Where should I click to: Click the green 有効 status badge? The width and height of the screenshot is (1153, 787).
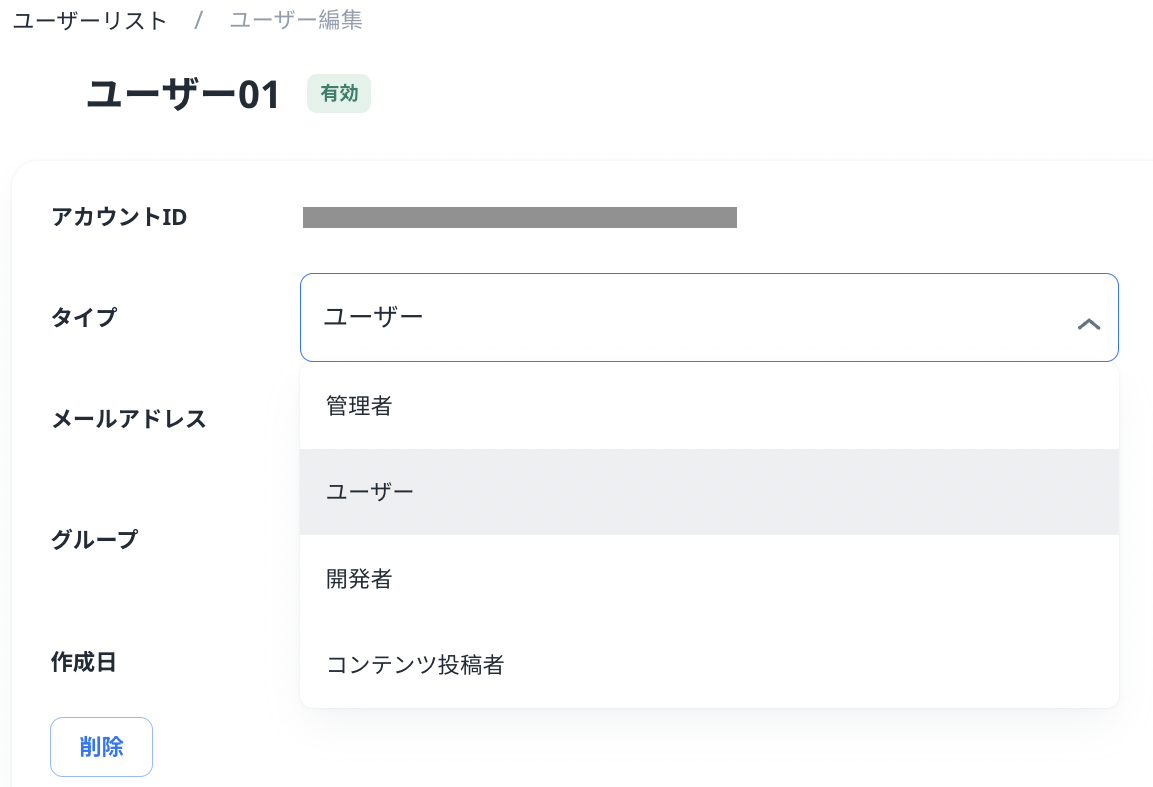coord(339,94)
